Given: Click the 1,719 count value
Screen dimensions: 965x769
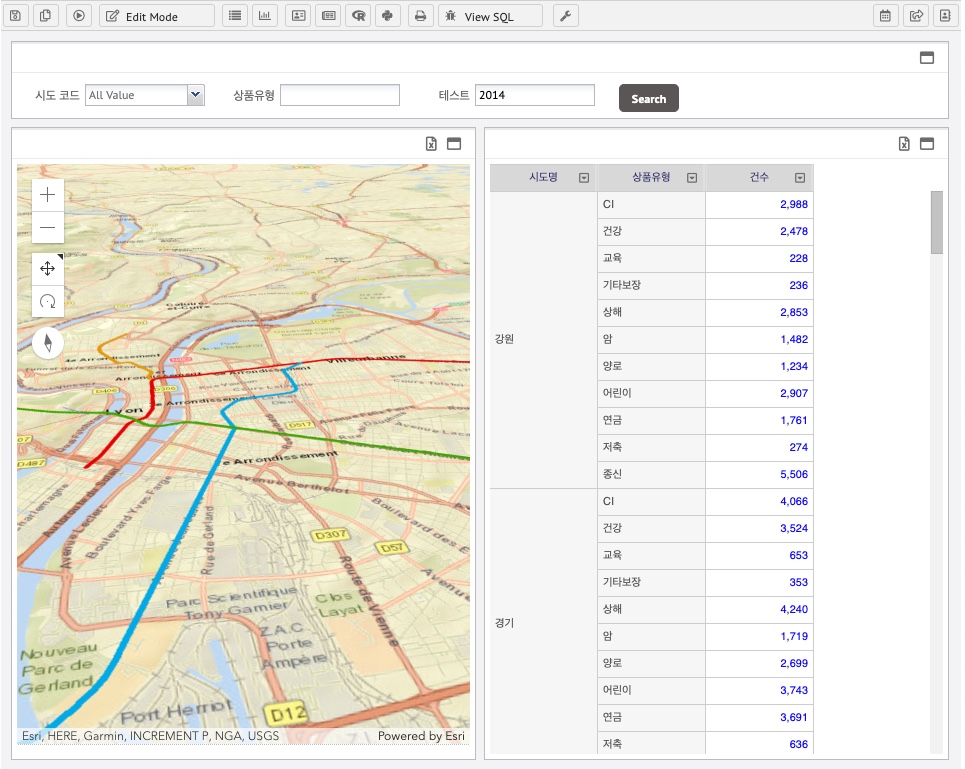Looking at the screenshot, I should [x=794, y=636].
